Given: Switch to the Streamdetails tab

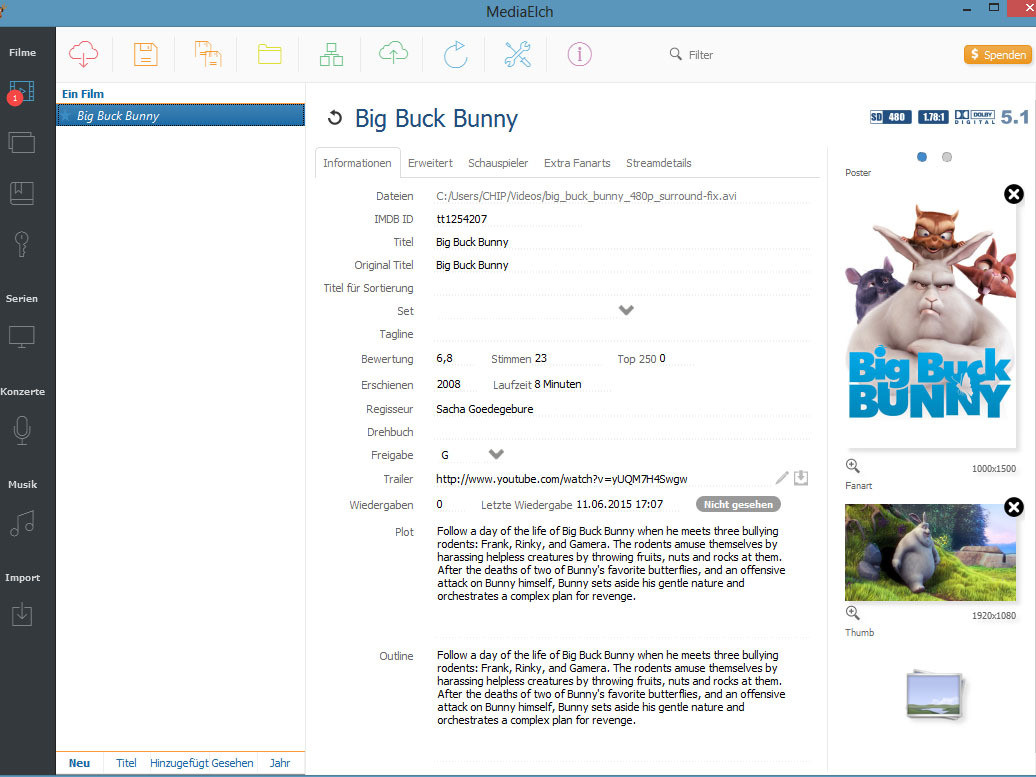Looking at the screenshot, I should (x=659, y=163).
